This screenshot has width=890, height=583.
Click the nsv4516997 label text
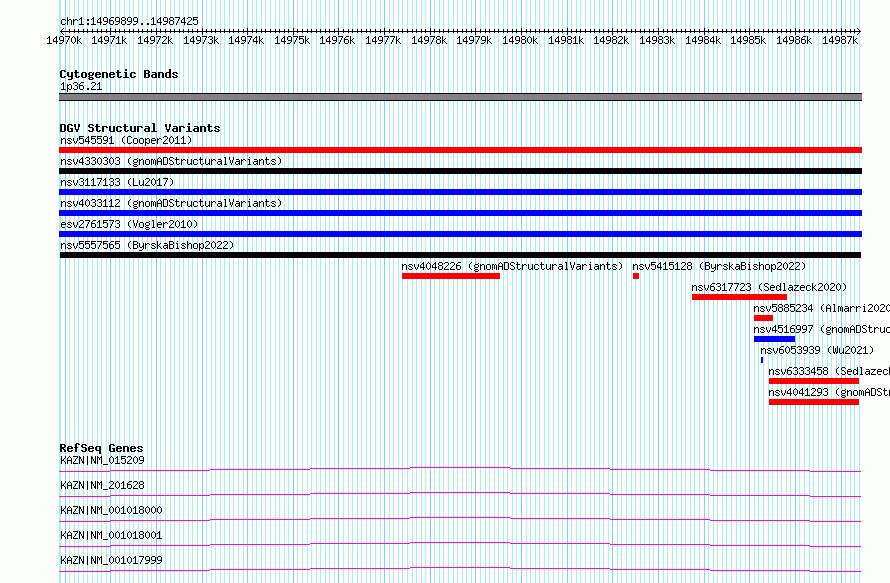821,329
